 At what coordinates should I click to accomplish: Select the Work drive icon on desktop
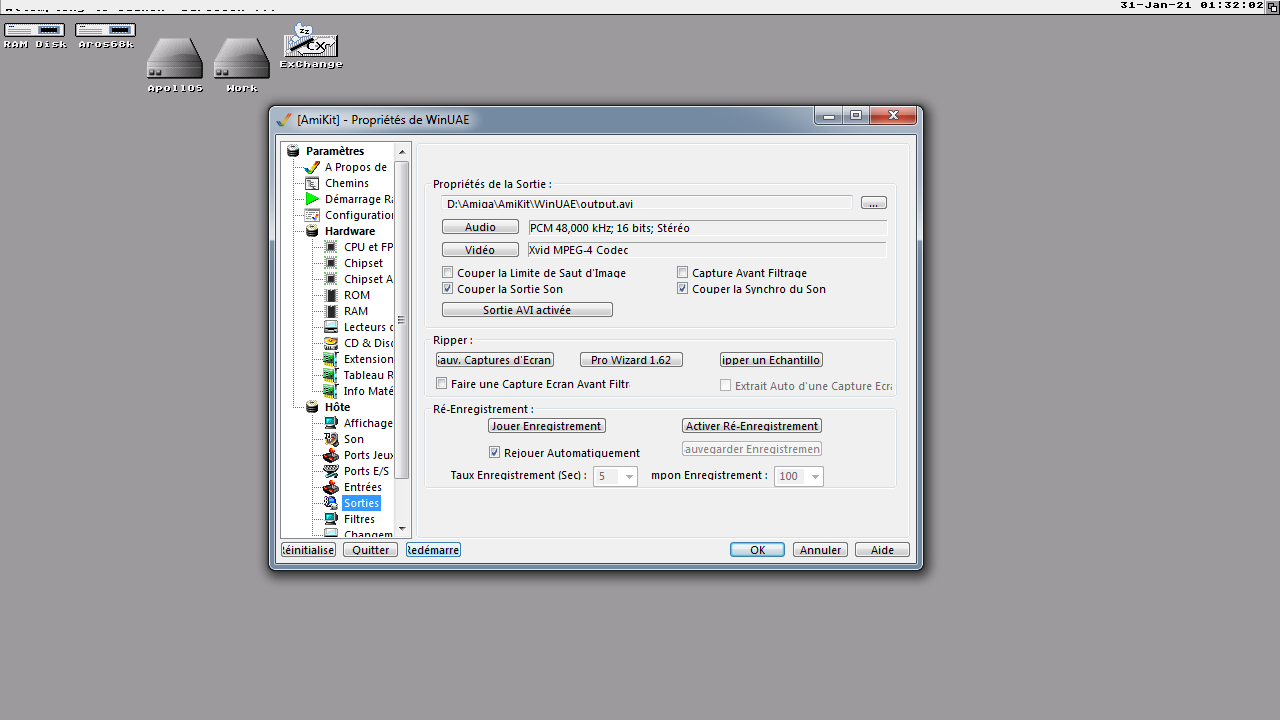(x=242, y=58)
